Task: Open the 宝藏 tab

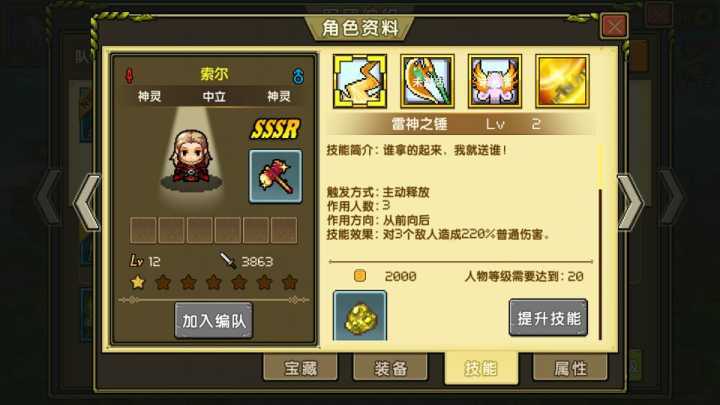Action: (x=301, y=368)
